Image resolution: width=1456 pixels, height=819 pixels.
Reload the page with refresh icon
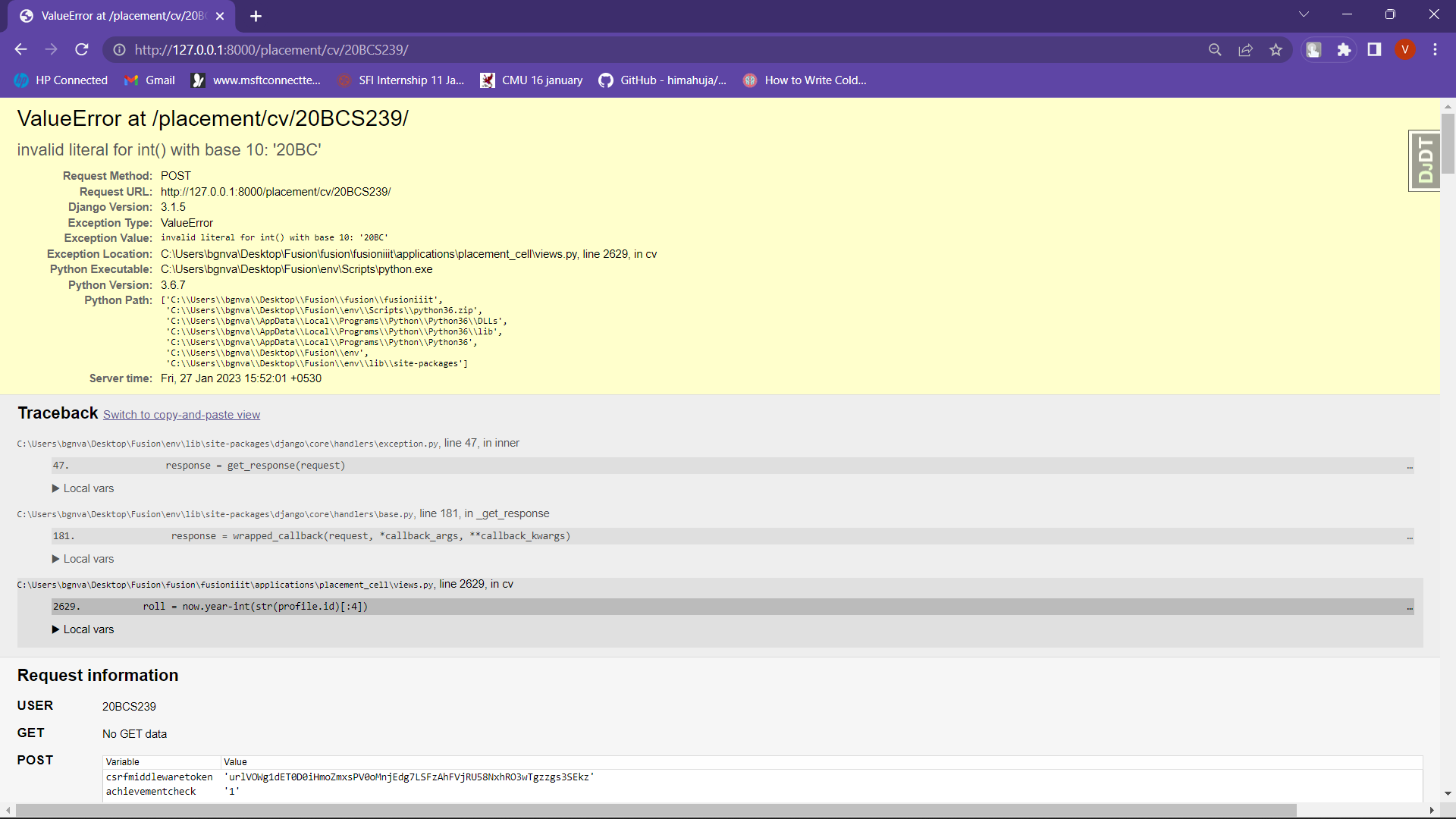[82, 49]
